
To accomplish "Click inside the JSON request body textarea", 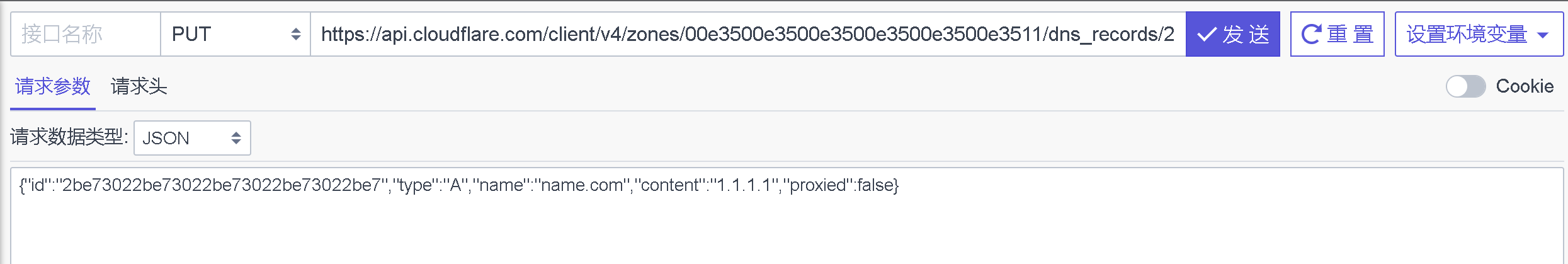I will coord(787,215).
